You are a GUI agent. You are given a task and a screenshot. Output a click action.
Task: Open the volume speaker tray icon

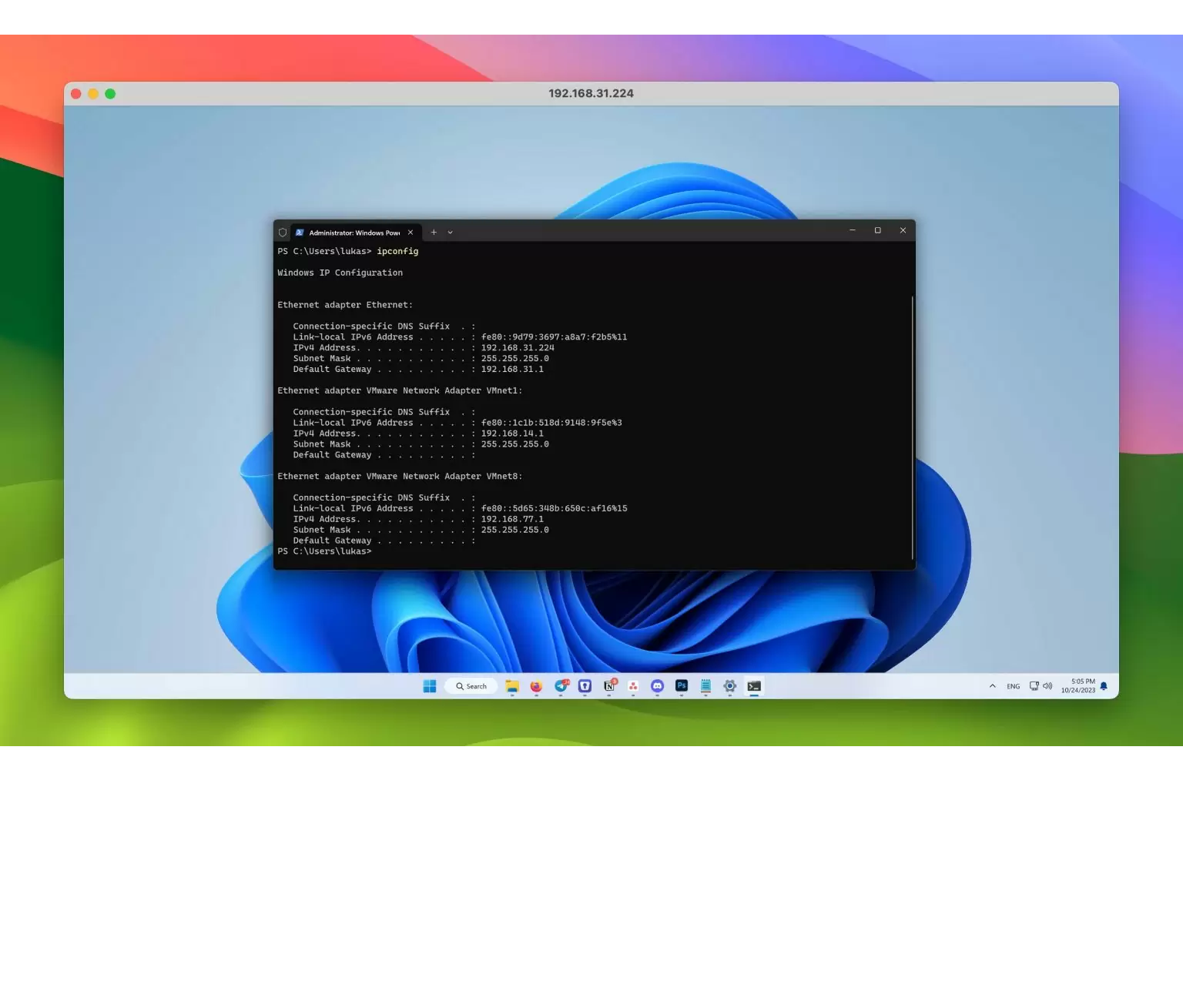pyautogui.click(x=1047, y=686)
